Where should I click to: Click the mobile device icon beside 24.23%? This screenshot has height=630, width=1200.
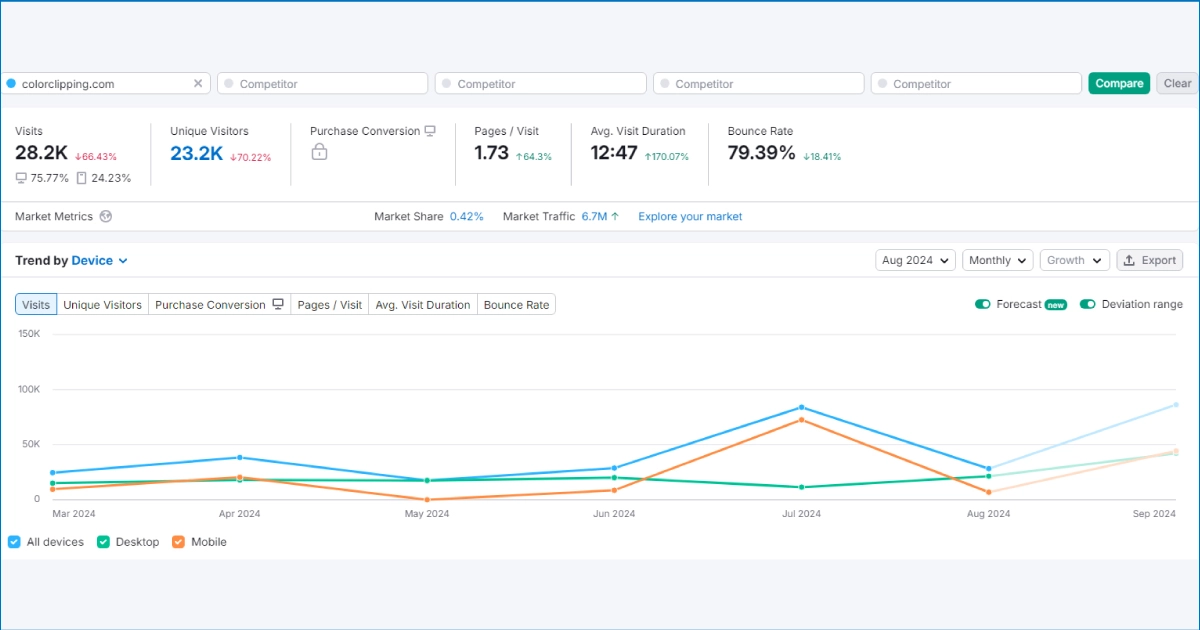click(84, 178)
